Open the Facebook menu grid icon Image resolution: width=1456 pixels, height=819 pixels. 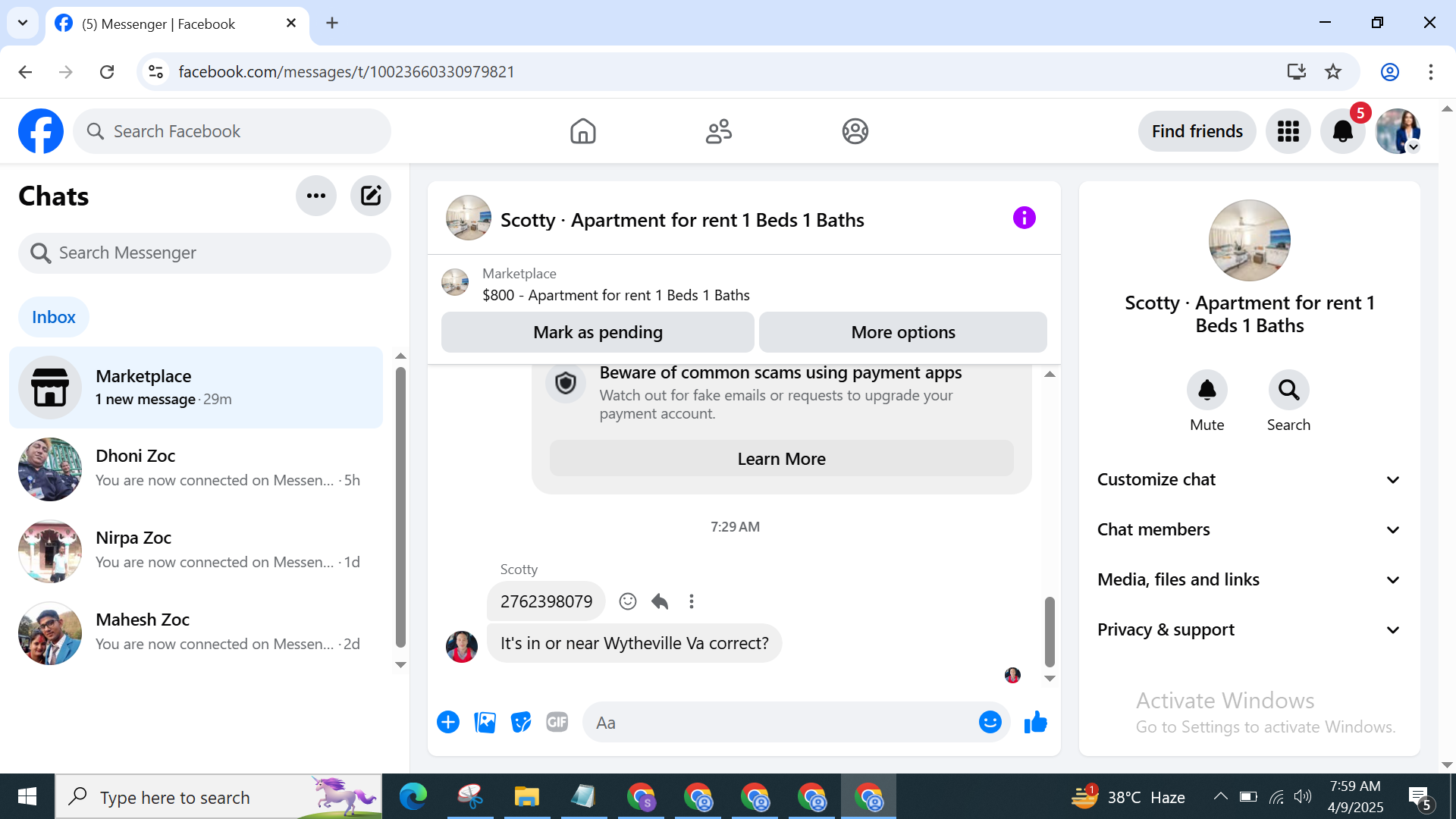click(1288, 131)
